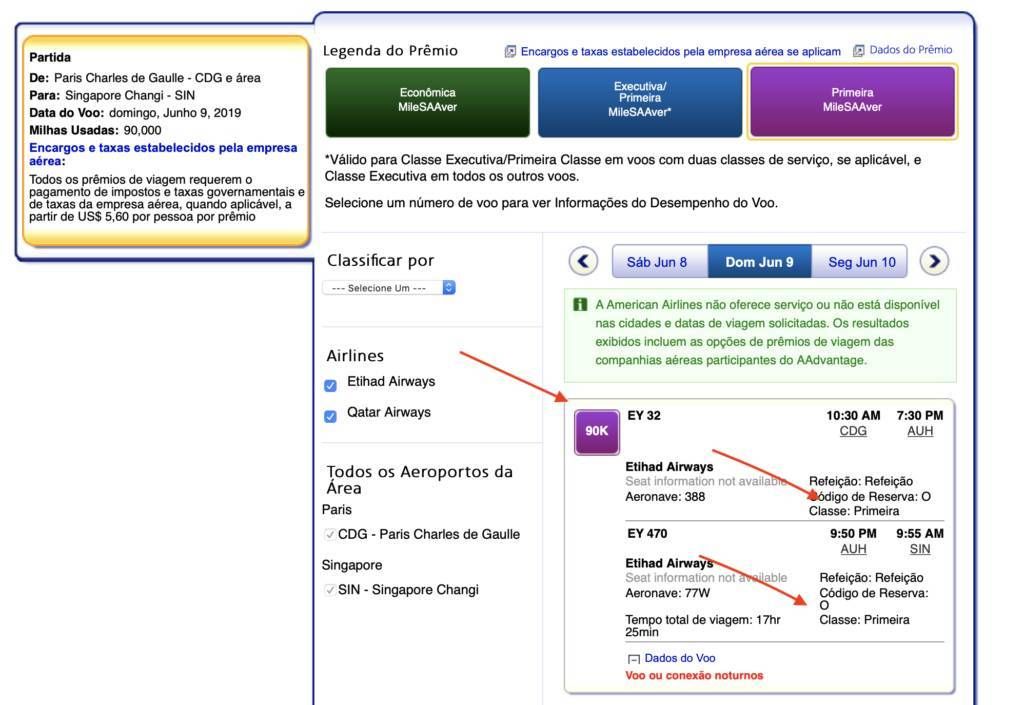Click flight number EY 32
The width and height of the screenshot is (1024, 705).
tap(644, 416)
